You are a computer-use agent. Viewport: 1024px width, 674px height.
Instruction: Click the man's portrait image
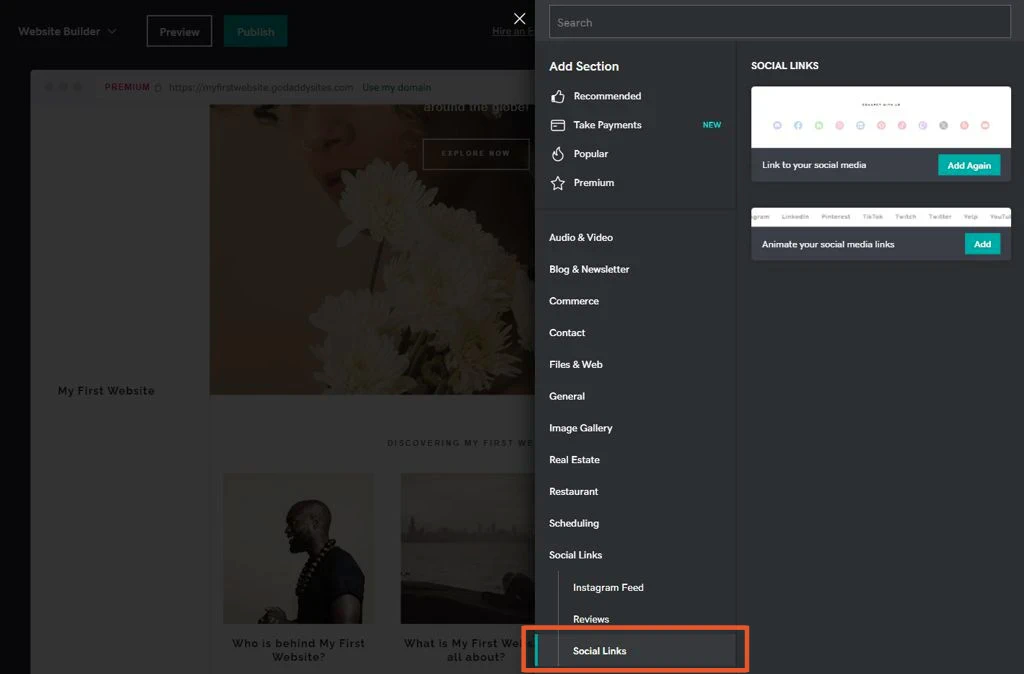click(x=299, y=549)
